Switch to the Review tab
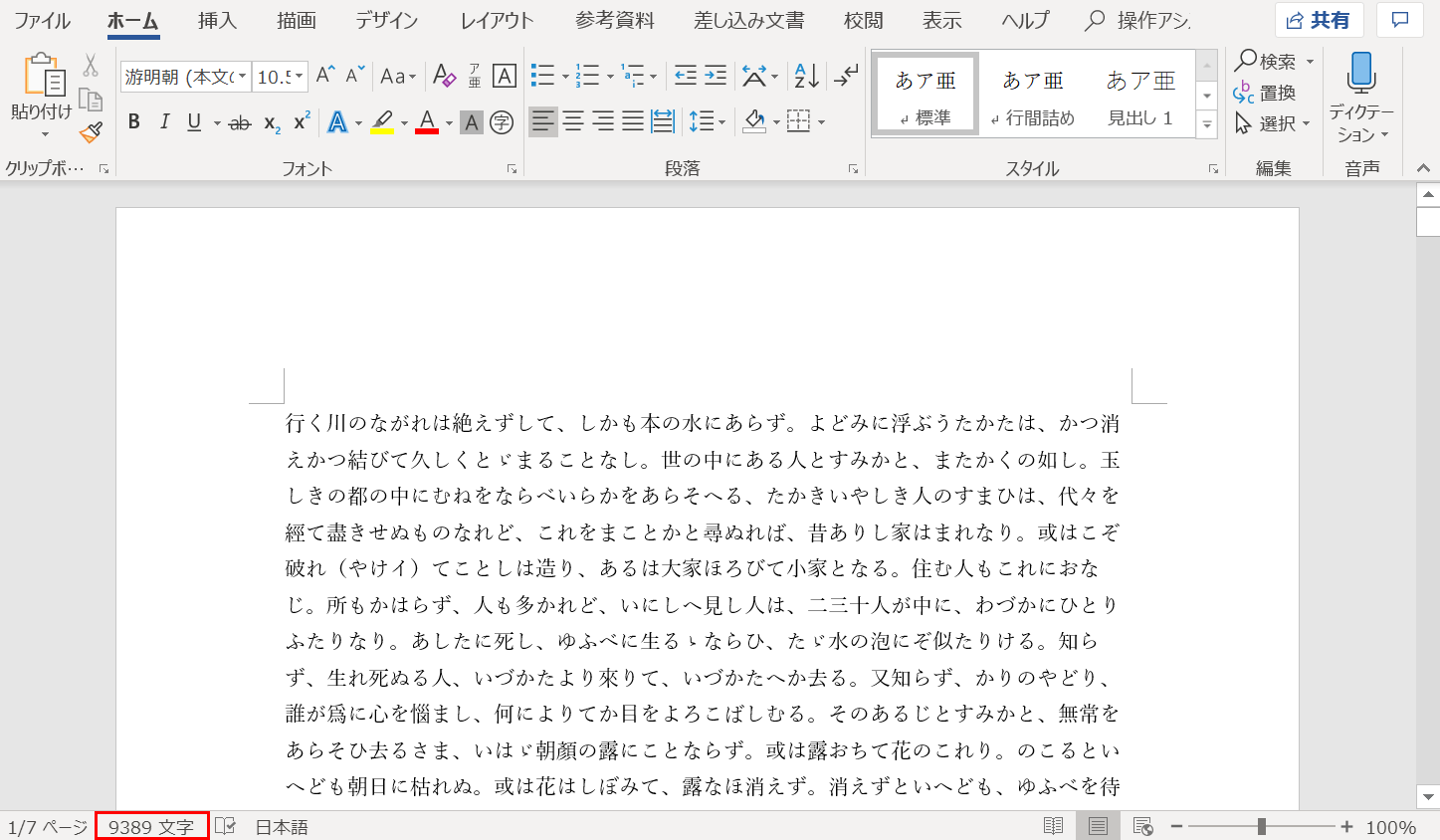This screenshot has height=840, width=1440. pyautogui.click(x=863, y=20)
